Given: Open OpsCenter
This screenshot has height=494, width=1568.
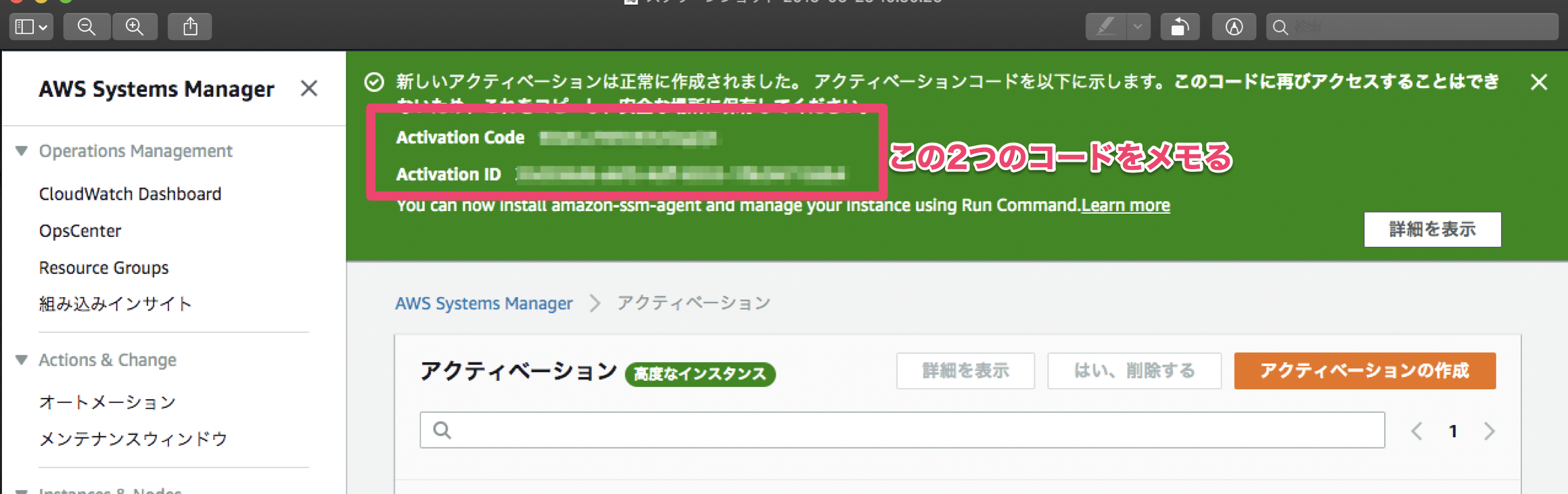Looking at the screenshot, I should pyautogui.click(x=80, y=231).
